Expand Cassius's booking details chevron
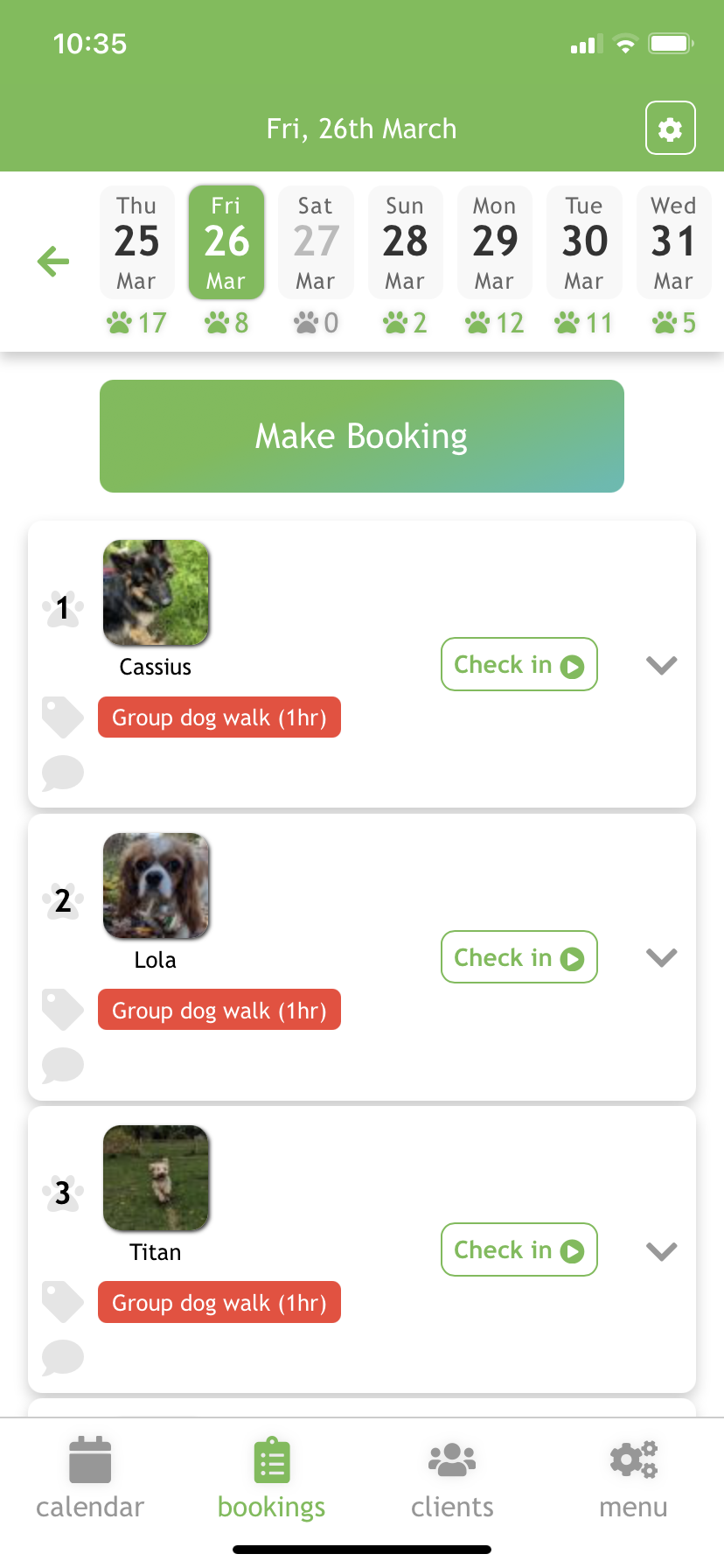This screenshot has height=1568, width=724. point(661,665)
